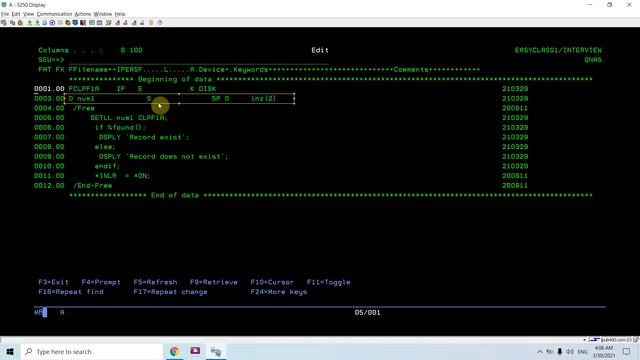640x360 pixels.
Task: Click the dark maroon toolbar icon
Action: (x=83, y=22)
